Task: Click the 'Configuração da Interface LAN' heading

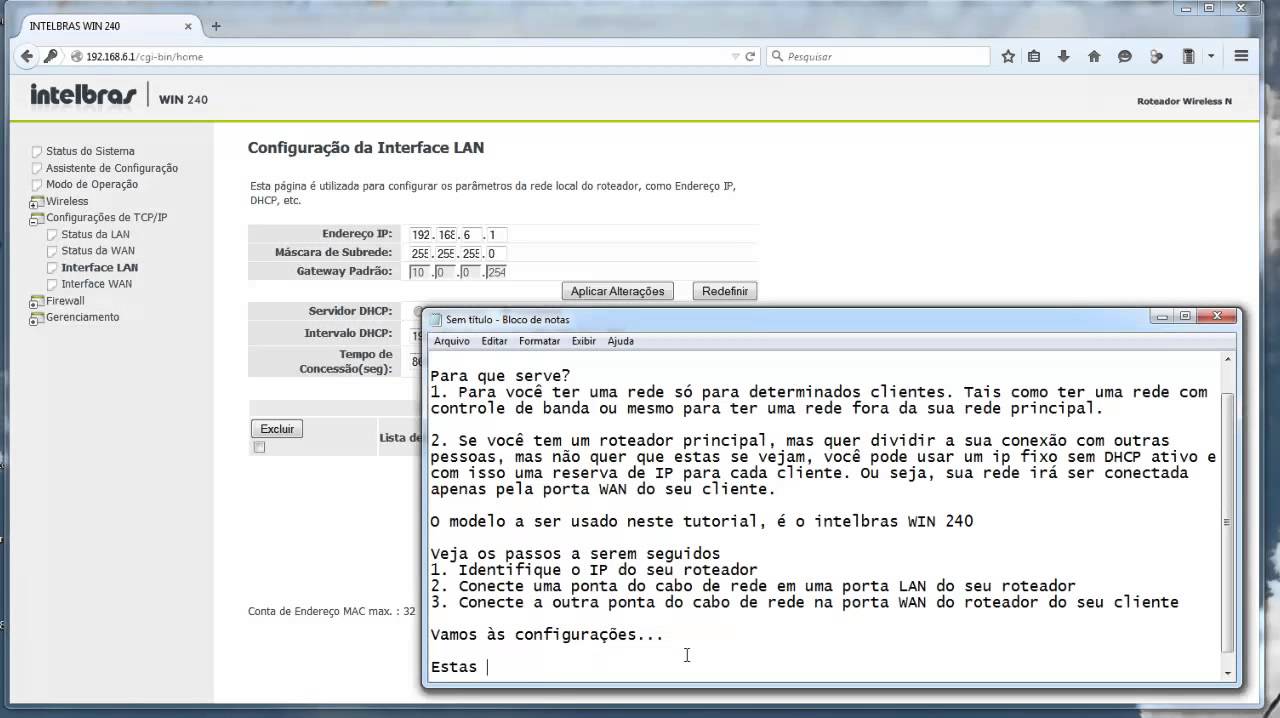Action: [x=366, y=148]
